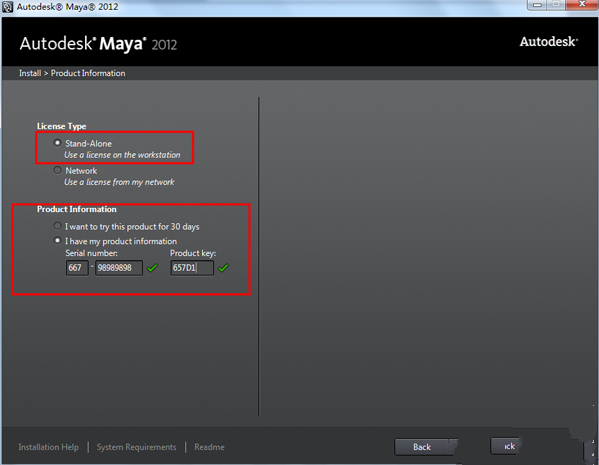Open the Installation Help link
Screen dimensions: 599x465
49,447
